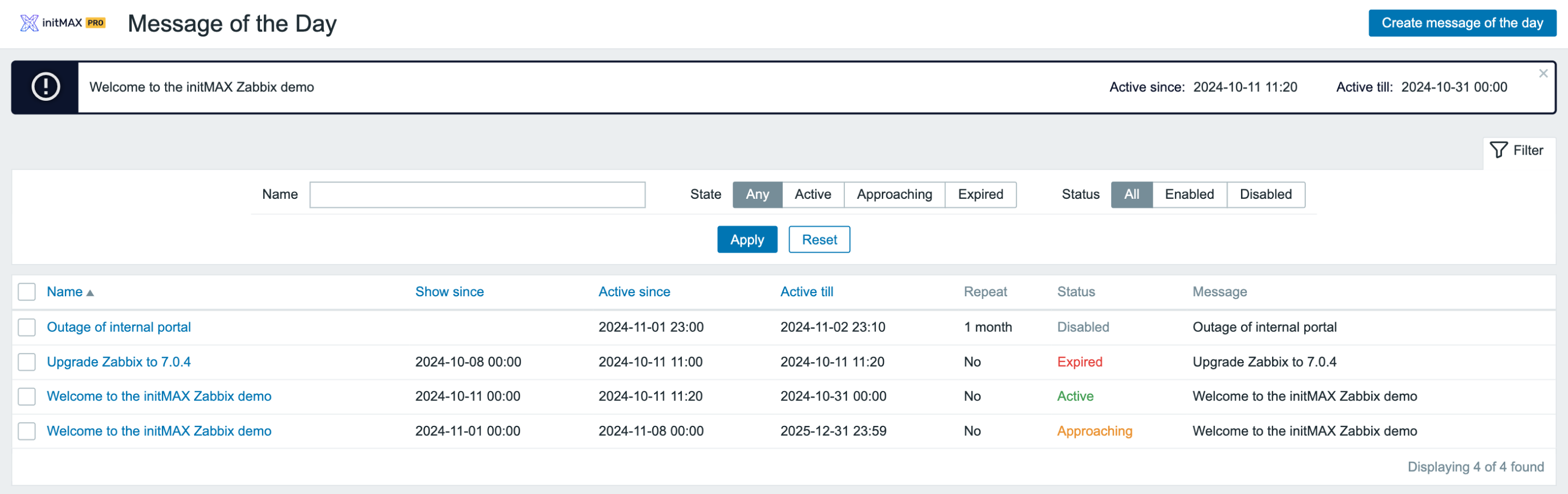
Task: Apply the filter settings
Action: click(747, 240)
